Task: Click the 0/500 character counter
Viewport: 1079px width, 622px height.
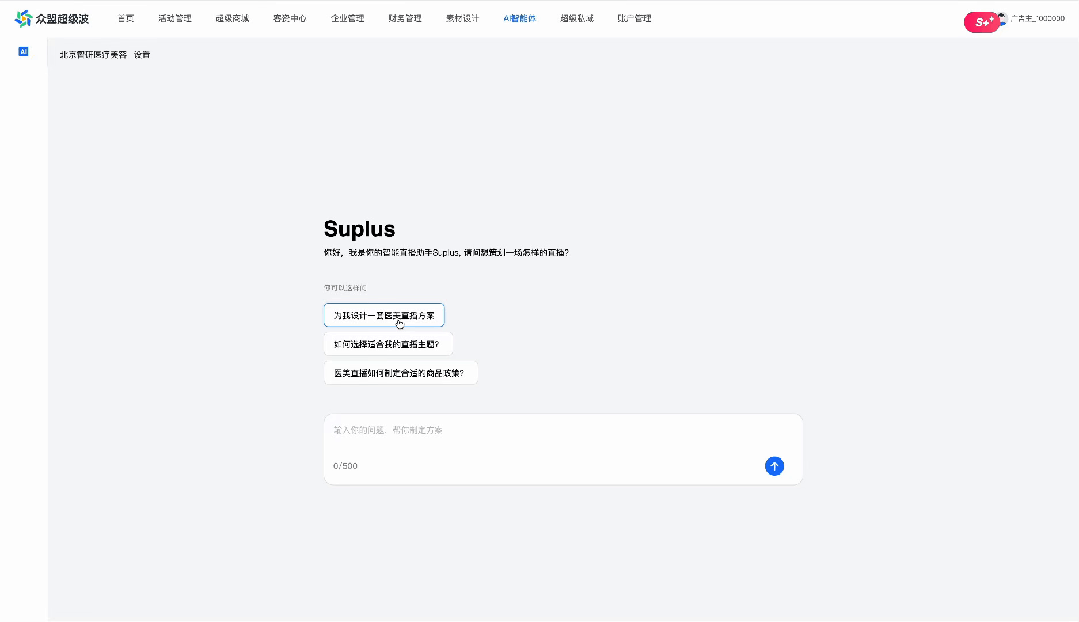Action: coord(345,466)
